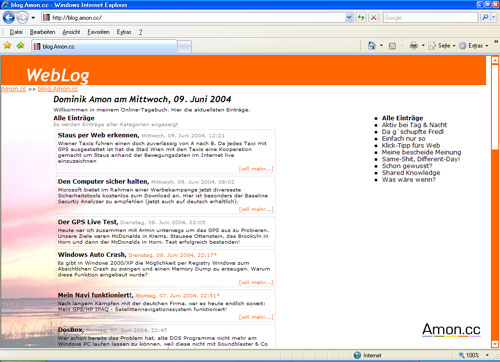Select category Meine bescheide Meinung
The width and height of the screenshot is (500, 362).
[422, 152]
